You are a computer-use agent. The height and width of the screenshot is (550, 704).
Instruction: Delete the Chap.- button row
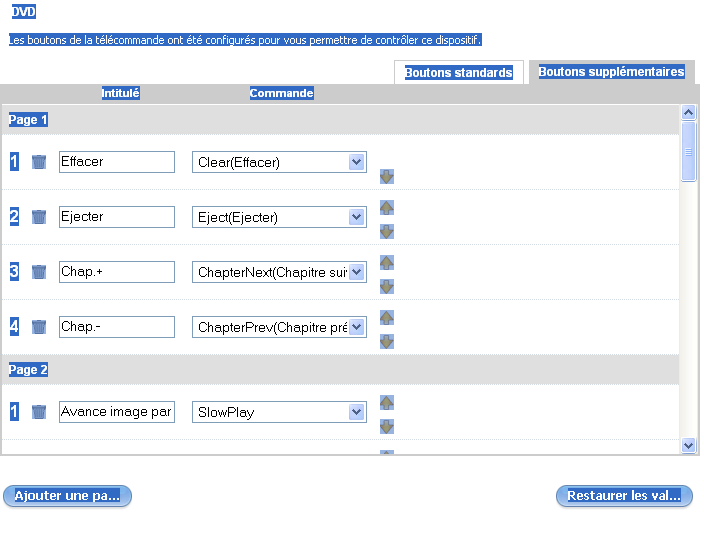[39, 327]
